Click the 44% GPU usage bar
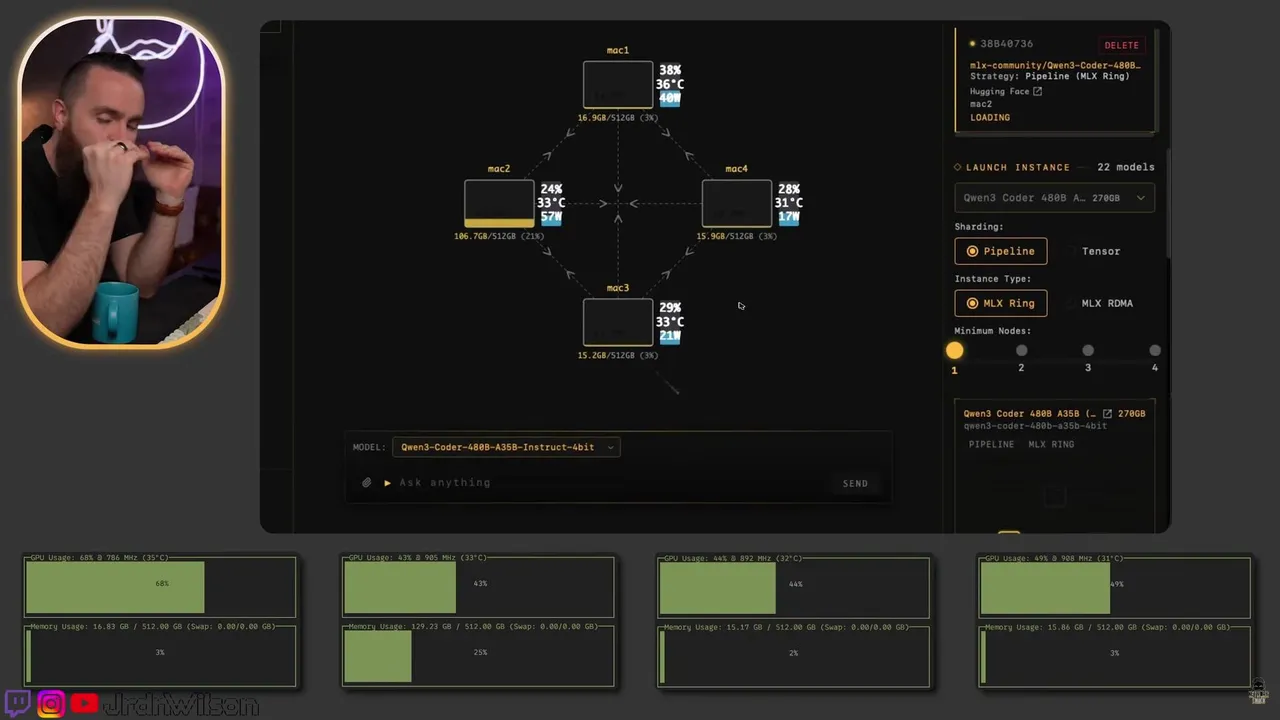 (x=794, y=587)
